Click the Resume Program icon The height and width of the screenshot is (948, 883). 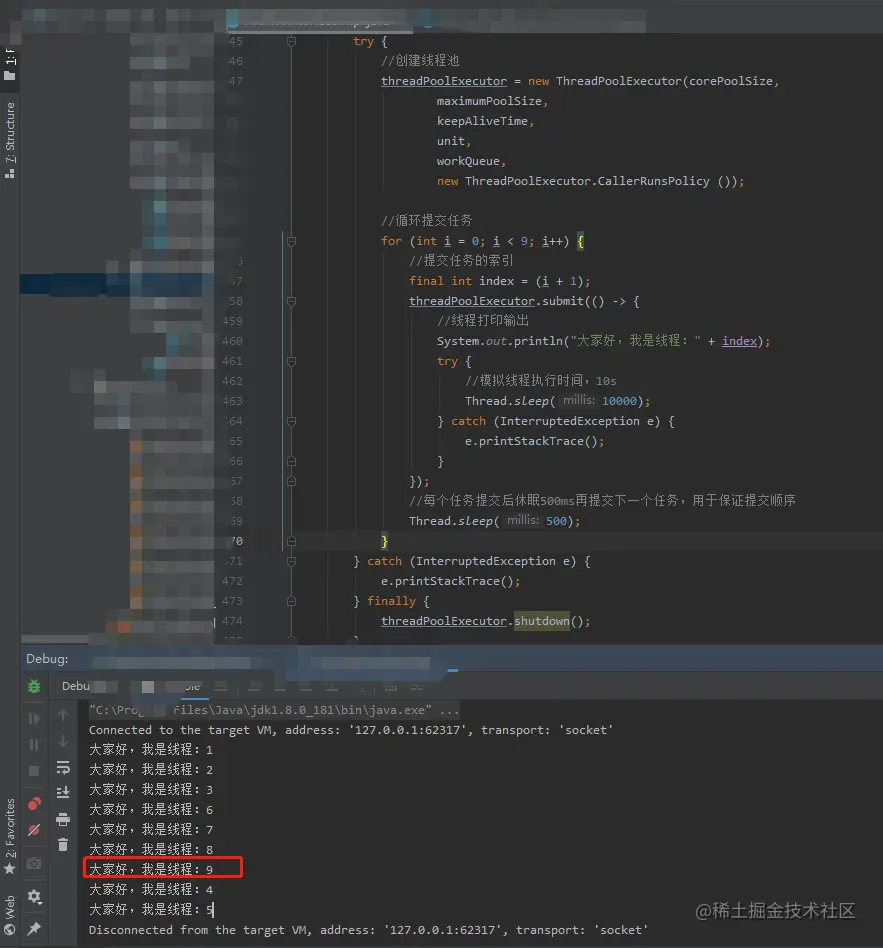pyautogui.click(x=34, y=718)
